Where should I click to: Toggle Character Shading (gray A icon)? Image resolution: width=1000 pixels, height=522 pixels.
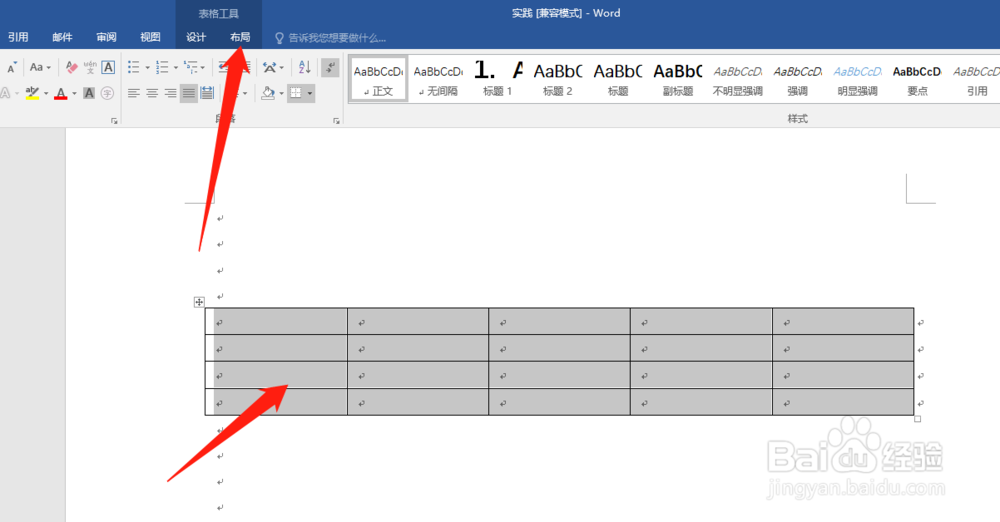89,93
